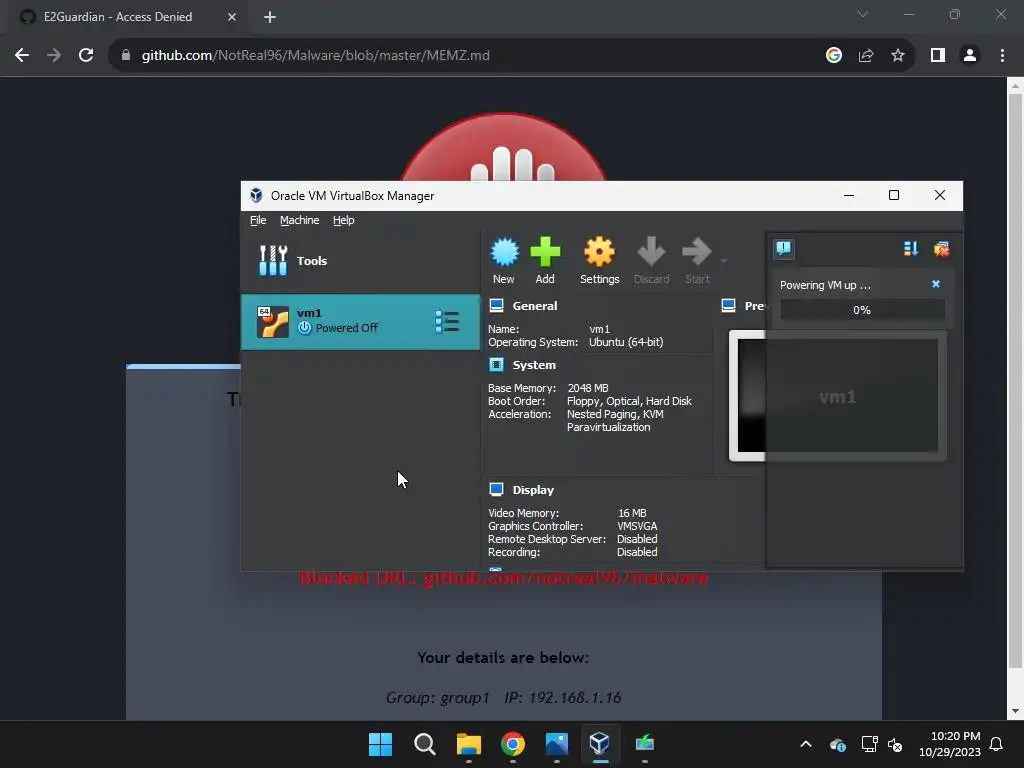This screenshot has width=1024, height=768.
Task: Click the Preview section monitor icon
Action: click(728, 306)
